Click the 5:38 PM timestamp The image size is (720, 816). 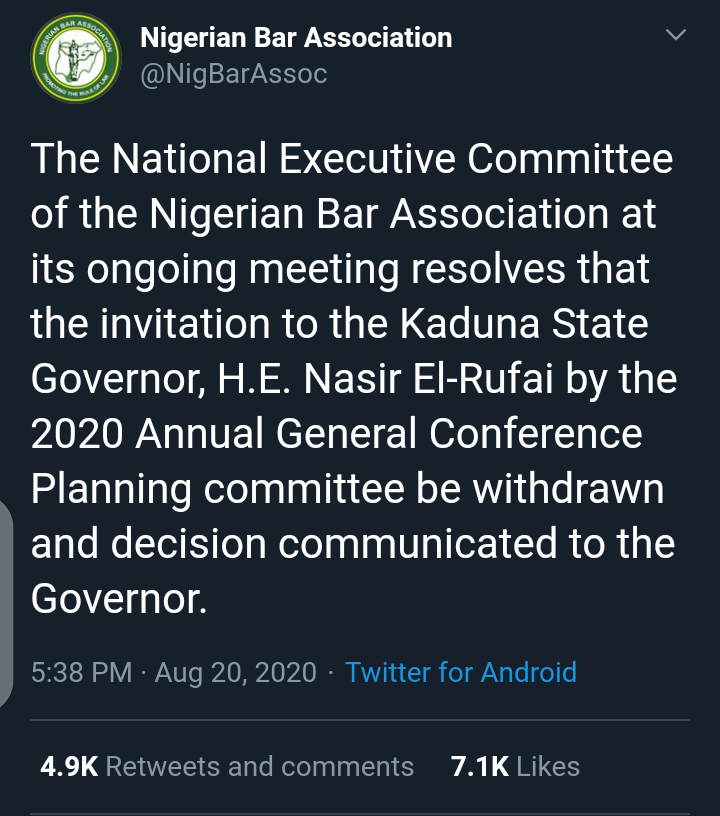point(82,672)
